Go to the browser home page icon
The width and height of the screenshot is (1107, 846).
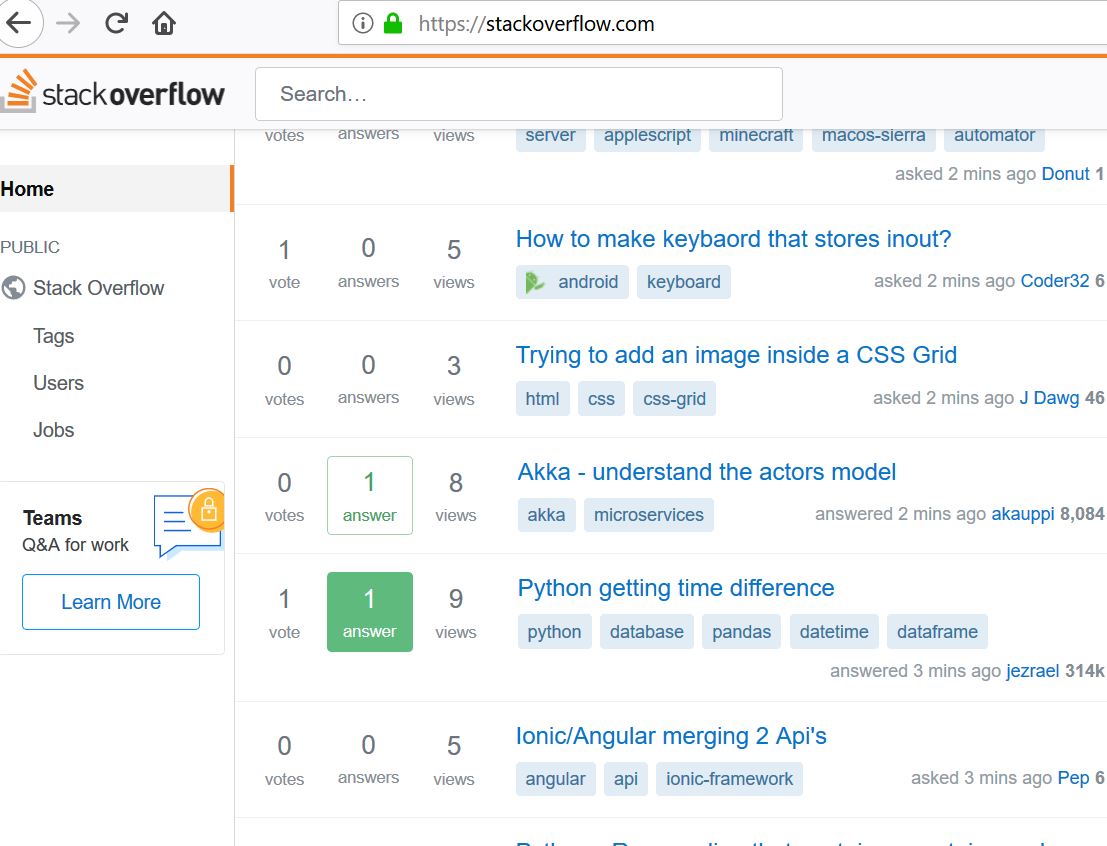(x=164, y=24)
